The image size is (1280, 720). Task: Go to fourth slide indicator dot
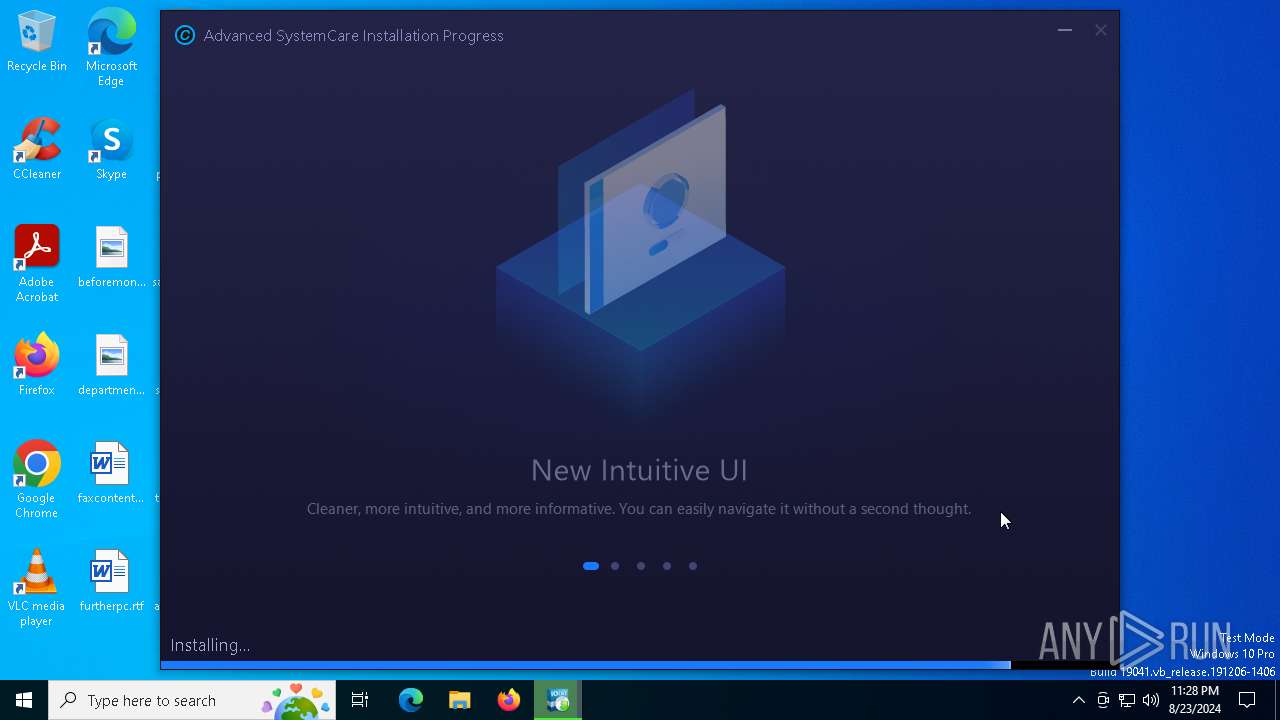tap(667, 566)
